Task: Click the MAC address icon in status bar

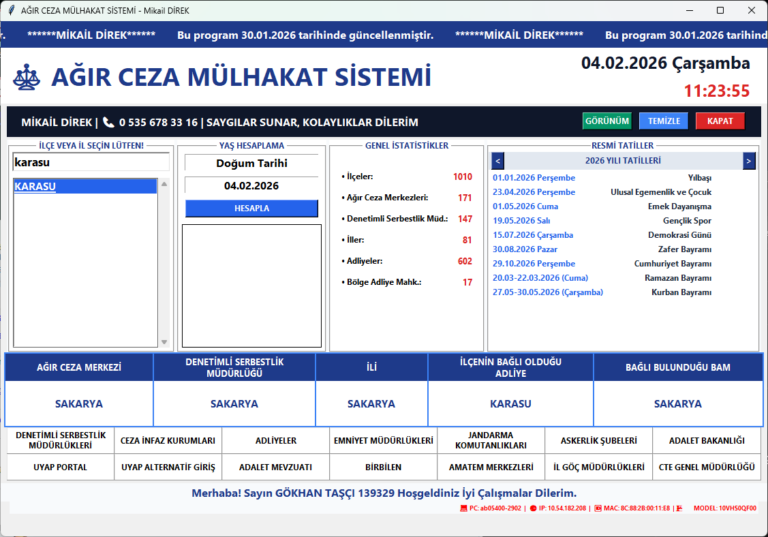Action: point(598,509)
